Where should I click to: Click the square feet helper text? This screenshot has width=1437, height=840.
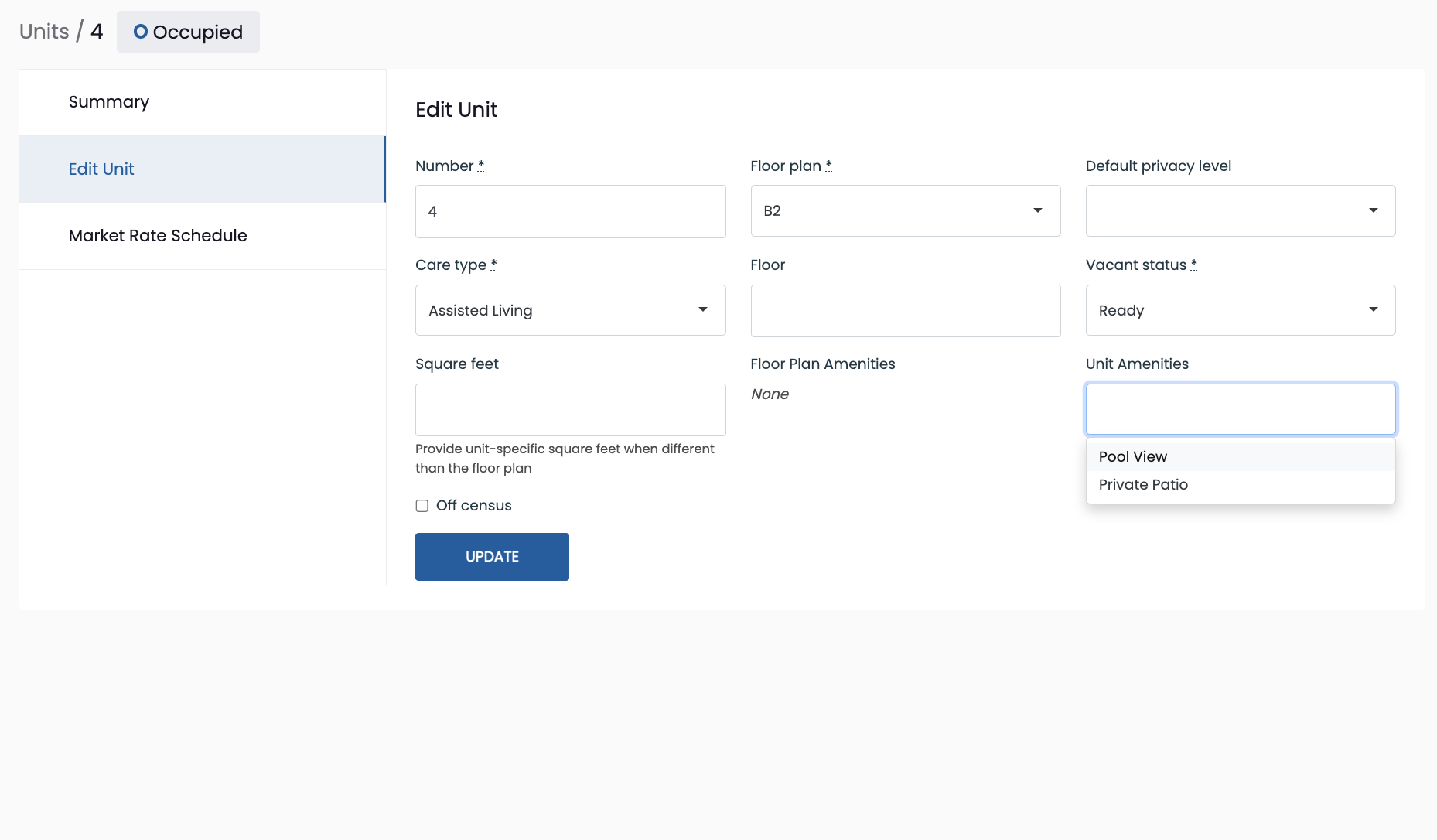tap(565, 459)
